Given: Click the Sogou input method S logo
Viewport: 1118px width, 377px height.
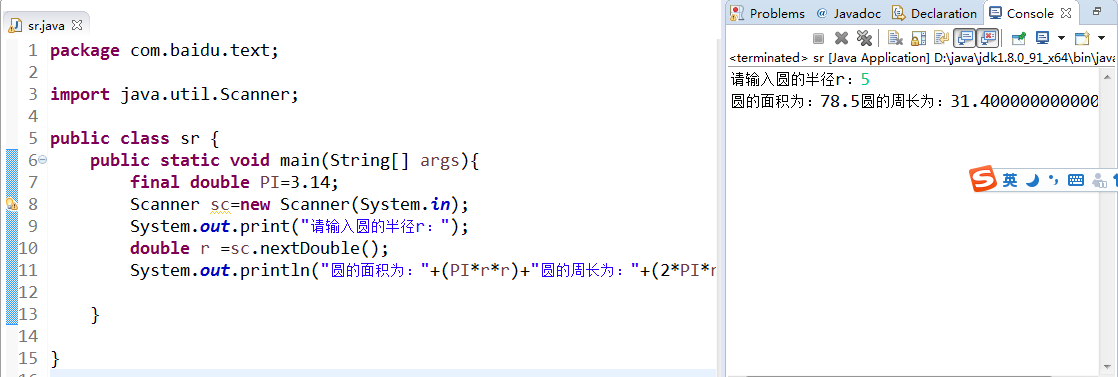Looking at the screenshot, I should pyautogui.click(x=983, y=180).
